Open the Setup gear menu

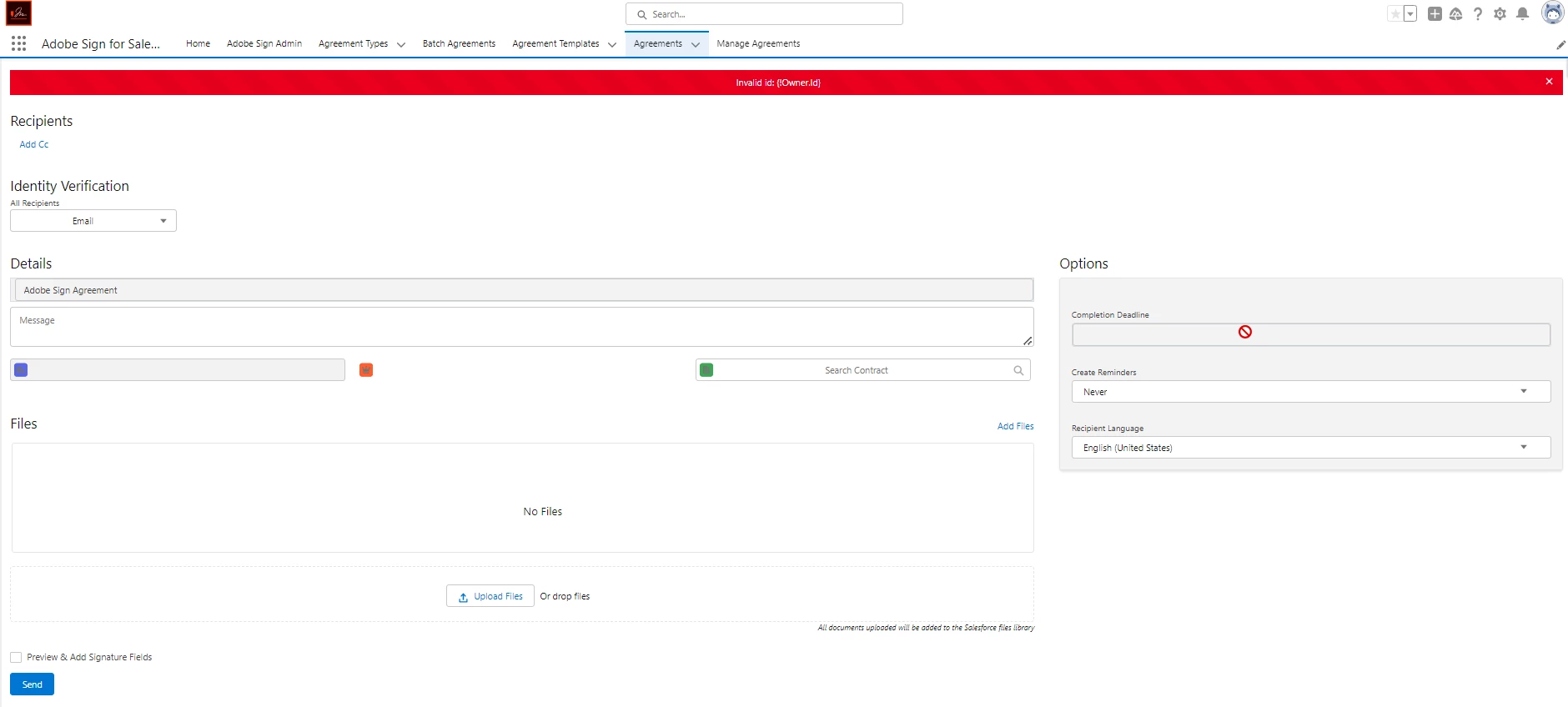tap(1500, 14)
